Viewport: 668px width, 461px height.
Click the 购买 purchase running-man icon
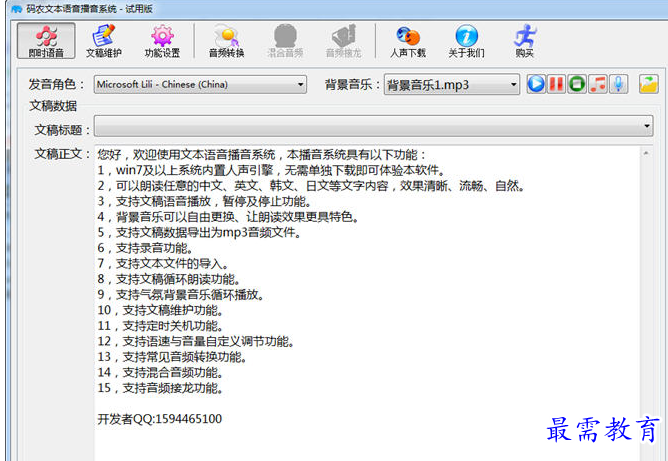524,41
